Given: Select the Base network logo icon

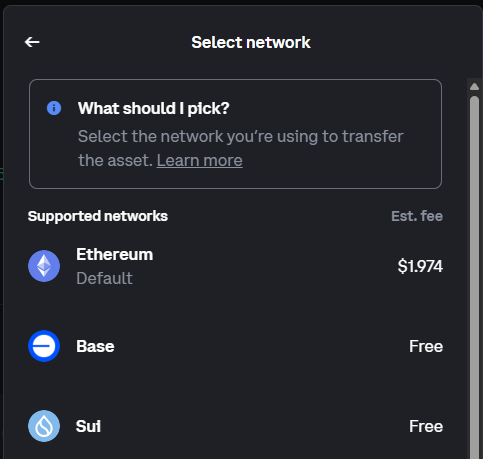Looking at the screenshot, I should click(44, 346).
